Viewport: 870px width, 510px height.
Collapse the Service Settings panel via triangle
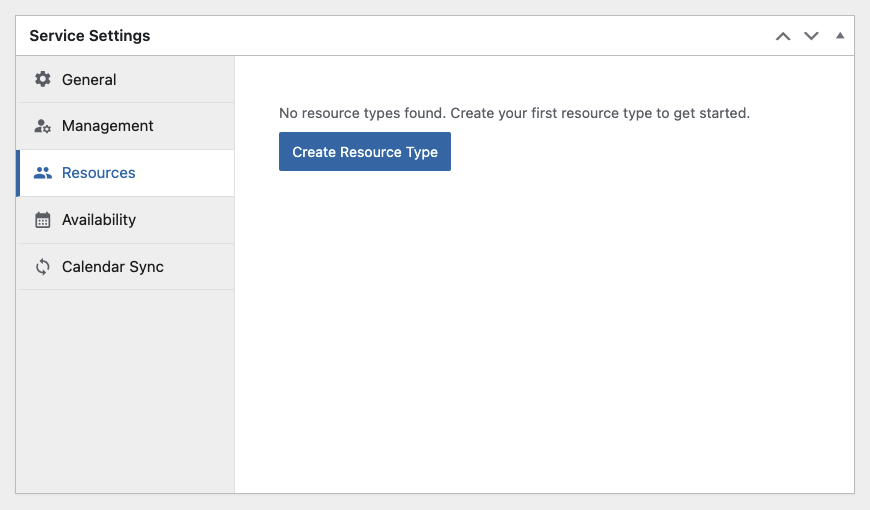(840, 36)
